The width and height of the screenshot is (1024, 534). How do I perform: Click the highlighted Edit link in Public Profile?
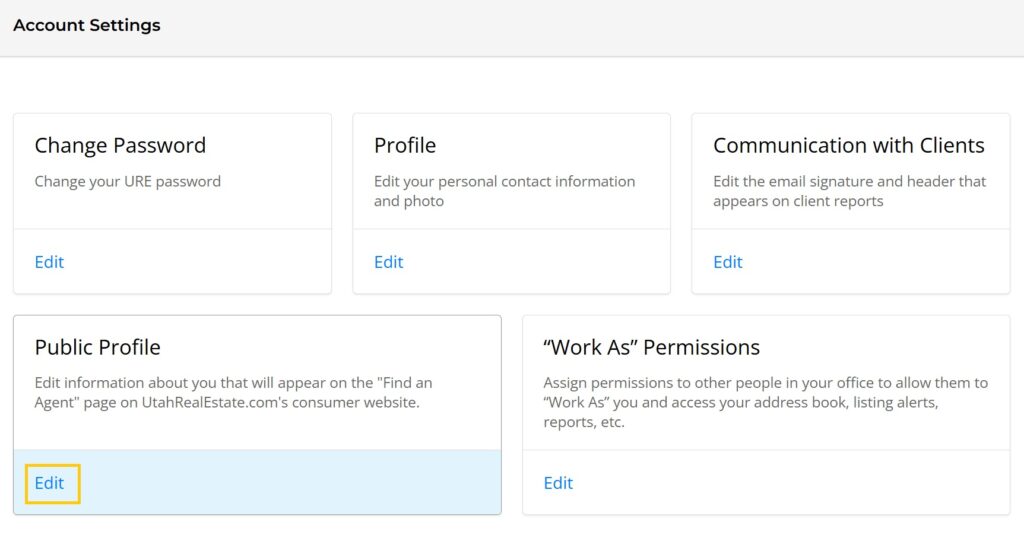(x=50, y=483)
